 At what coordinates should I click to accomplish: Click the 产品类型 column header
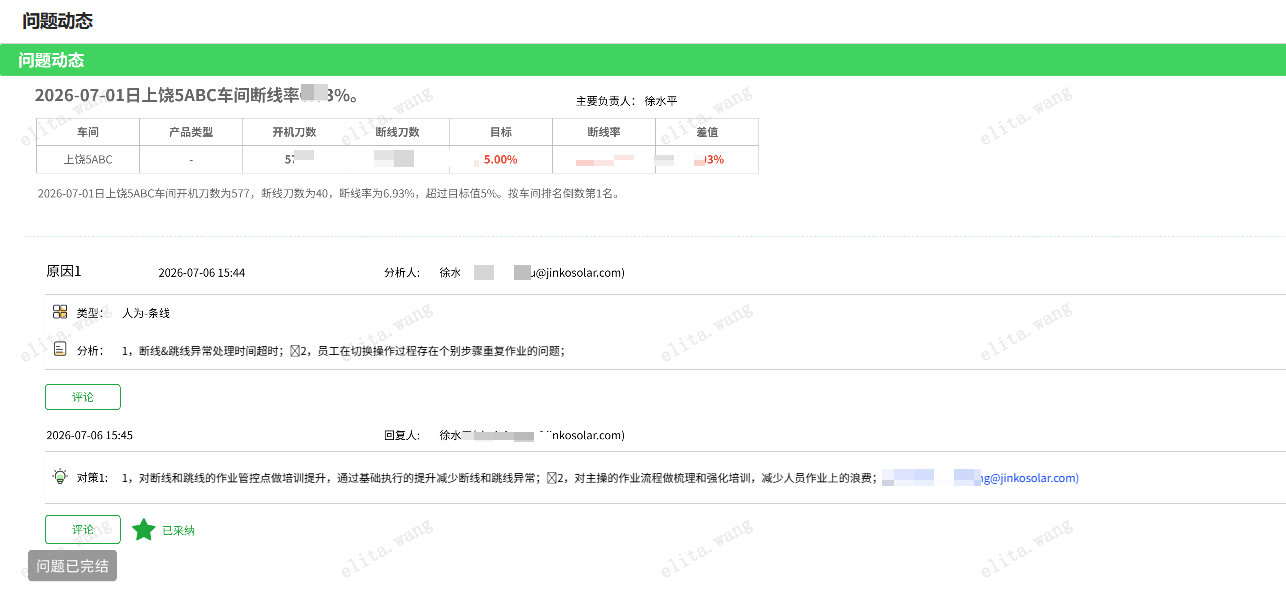coord(191,132)
